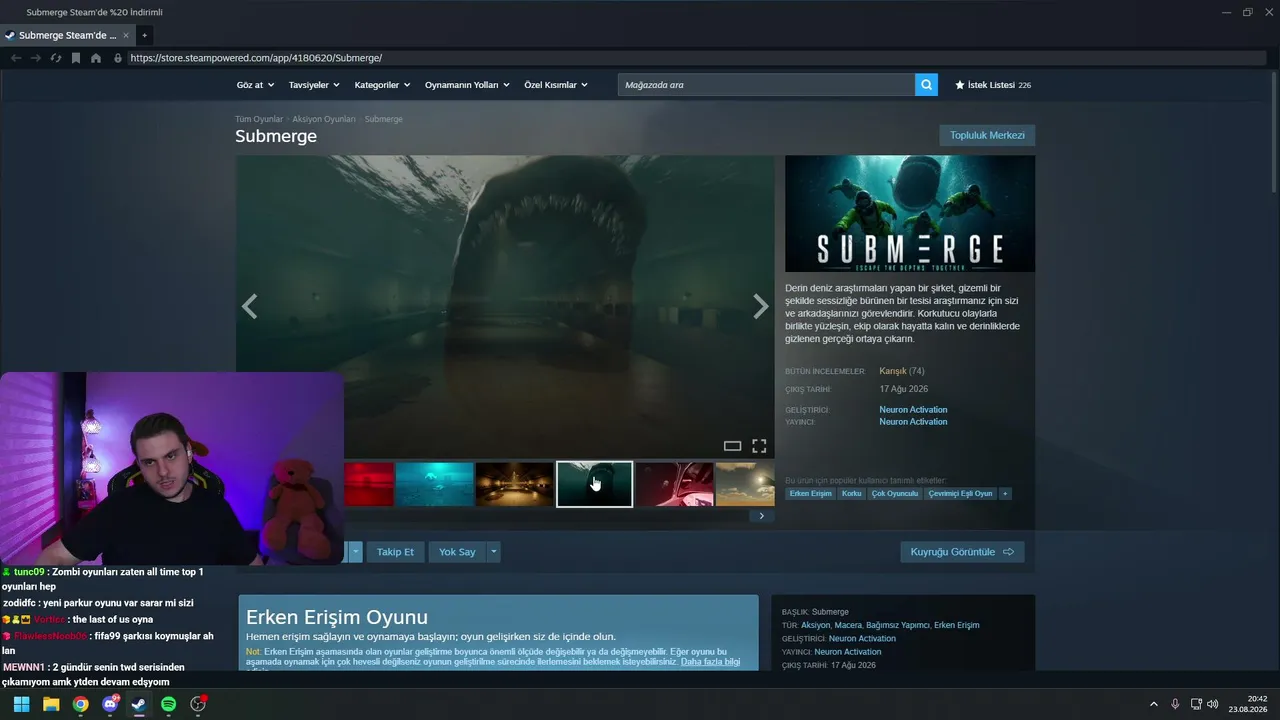Focus the Mağazada ara search field
Image resolution: width=1280 pixels, height=720 pixels.
[766, 85]
